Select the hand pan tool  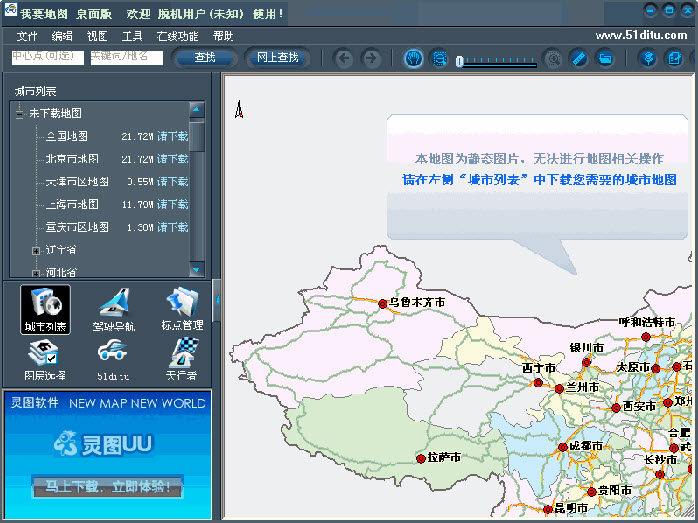pyautogui.click(x=413, y=58)
